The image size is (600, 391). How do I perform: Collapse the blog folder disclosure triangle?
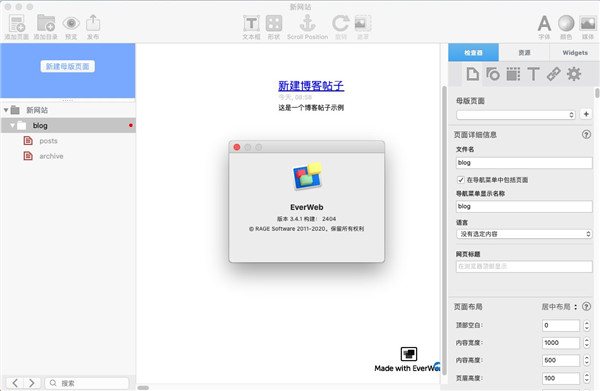13,125
